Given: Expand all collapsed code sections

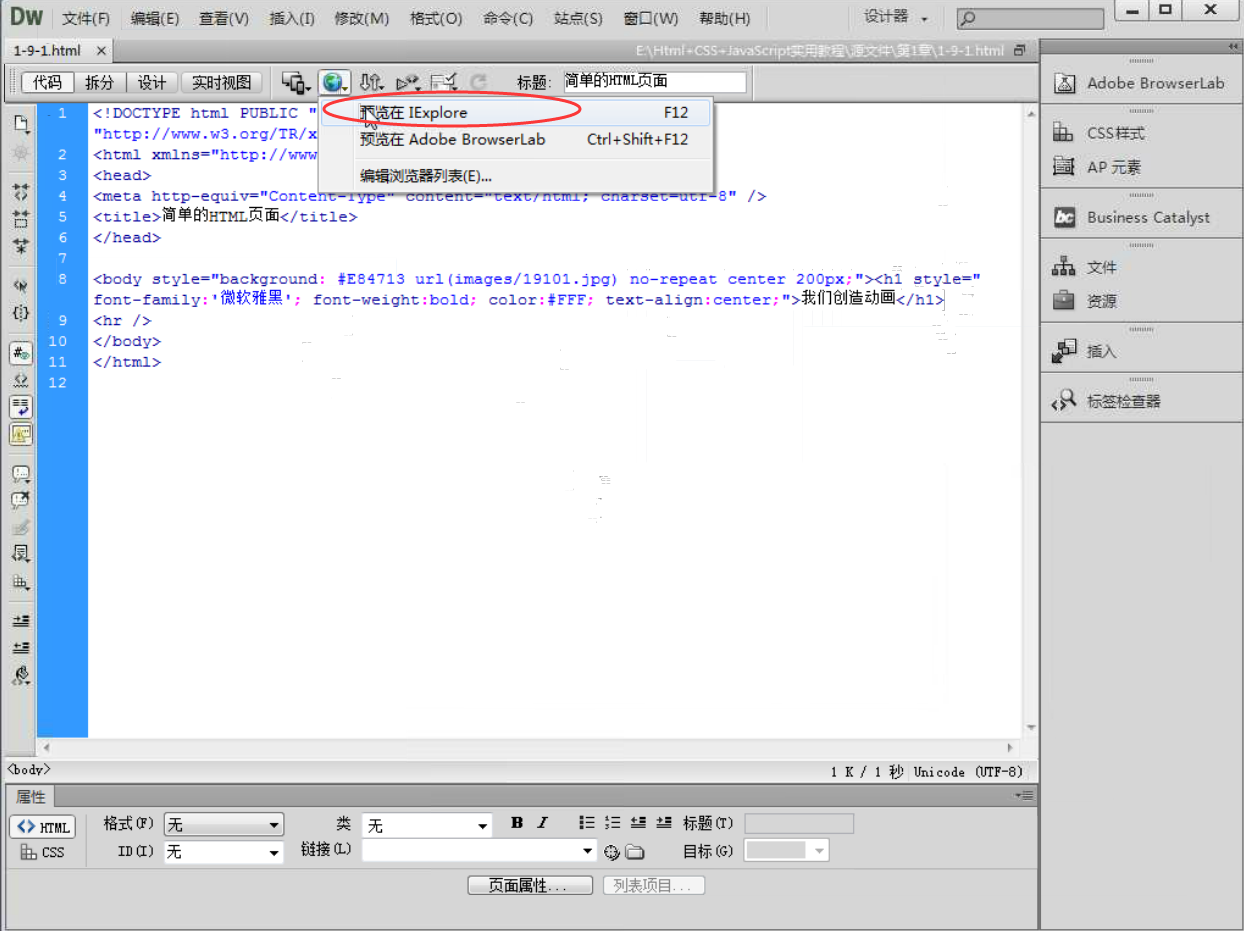Looking at the screenshot, I should pos(21,245).
